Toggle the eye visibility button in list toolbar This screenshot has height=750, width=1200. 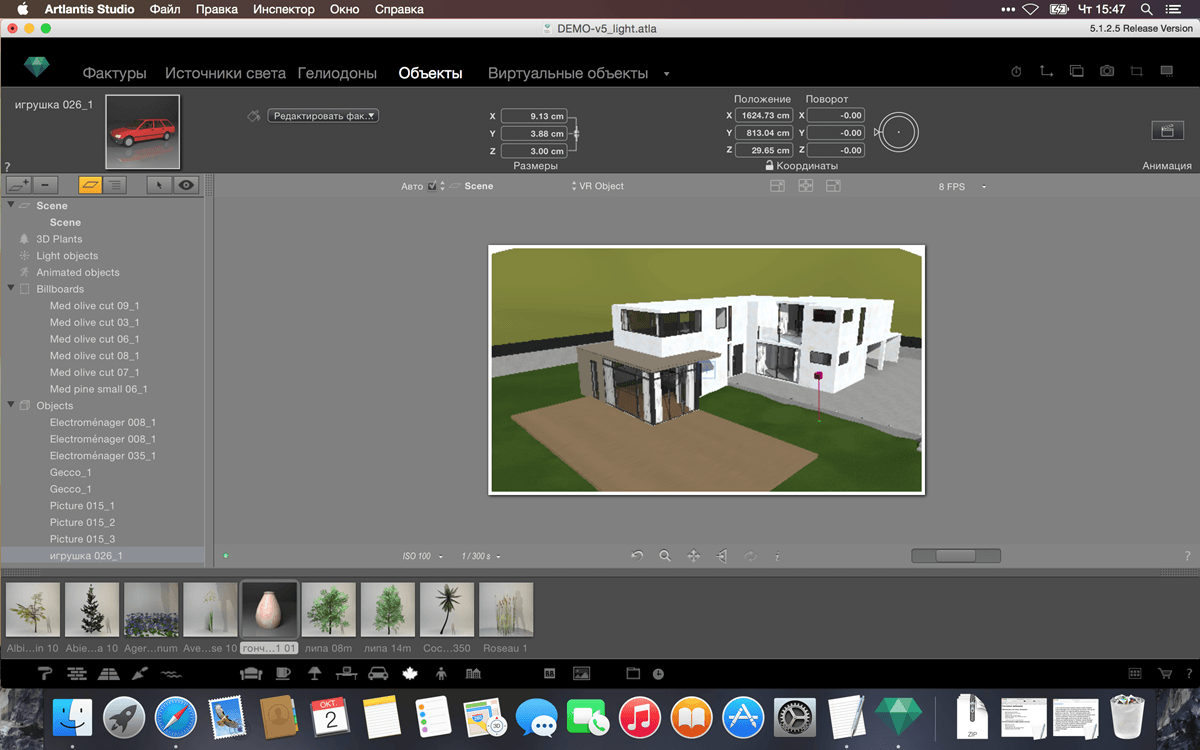click(x=186, y=185)
